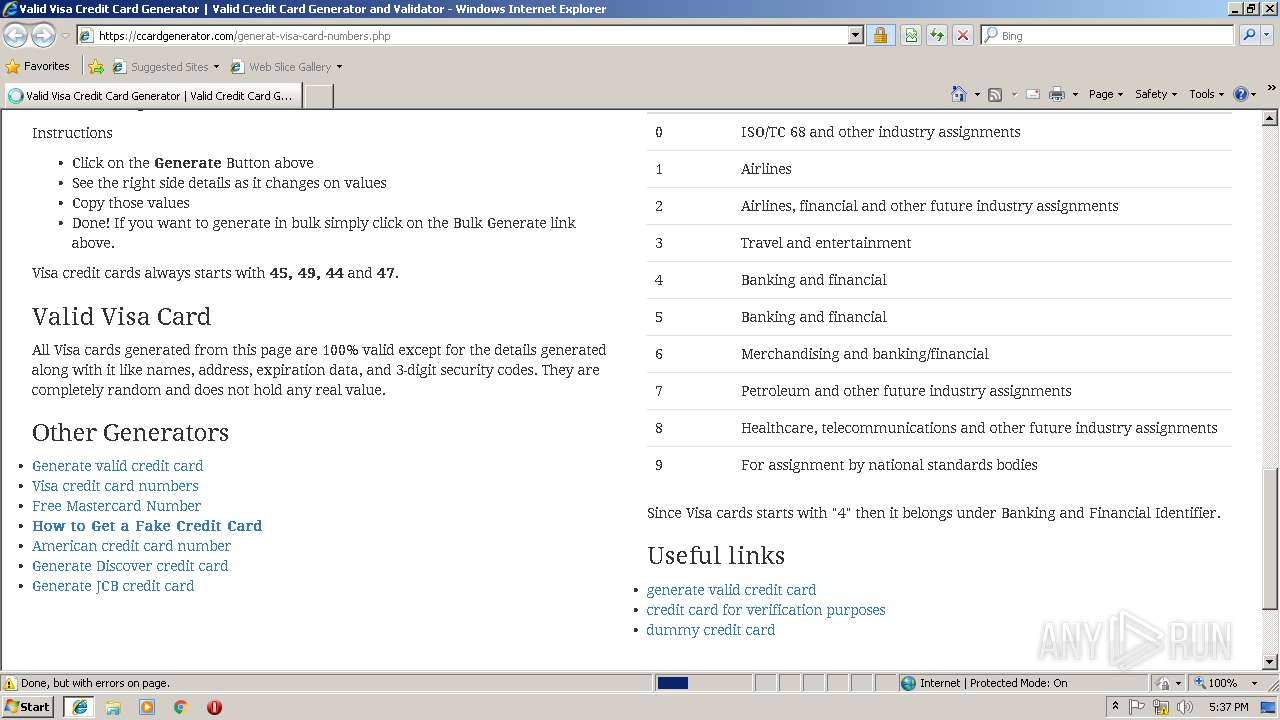Click the page loading progress bar

tap(703, 683)
